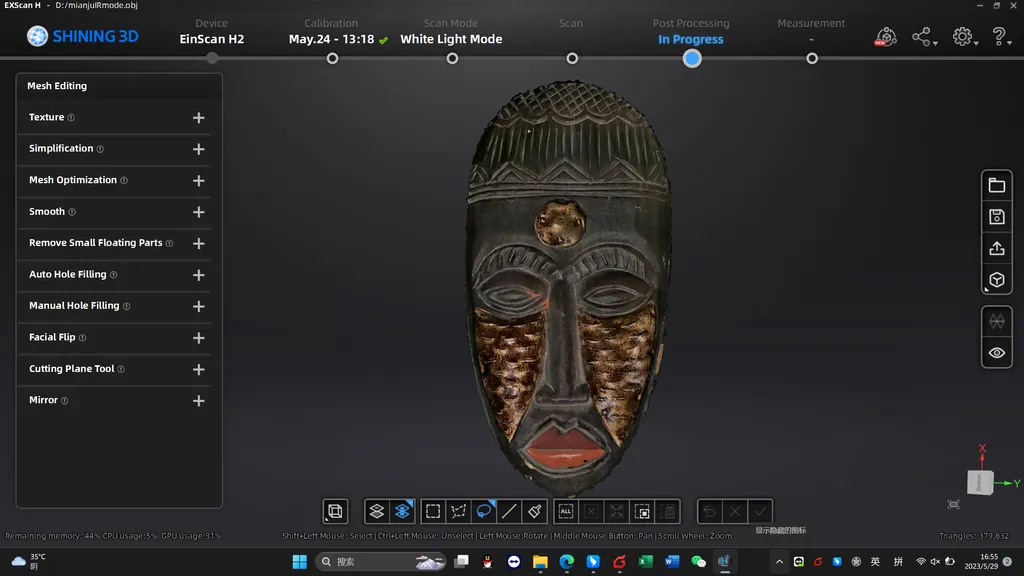1024x576 pixels.
Task: Pick the line selection tool
Action: [x=509, y=511]
